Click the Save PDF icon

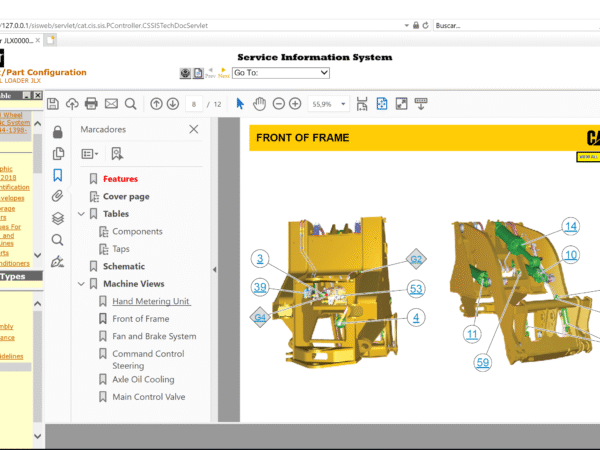click(53, 104)
